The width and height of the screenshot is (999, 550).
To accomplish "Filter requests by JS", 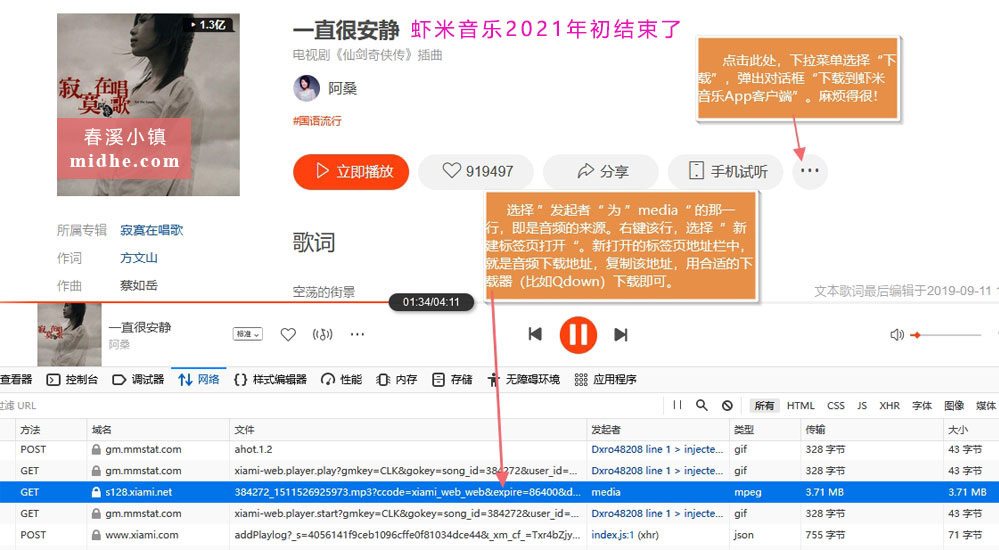I will coord(862,405).
